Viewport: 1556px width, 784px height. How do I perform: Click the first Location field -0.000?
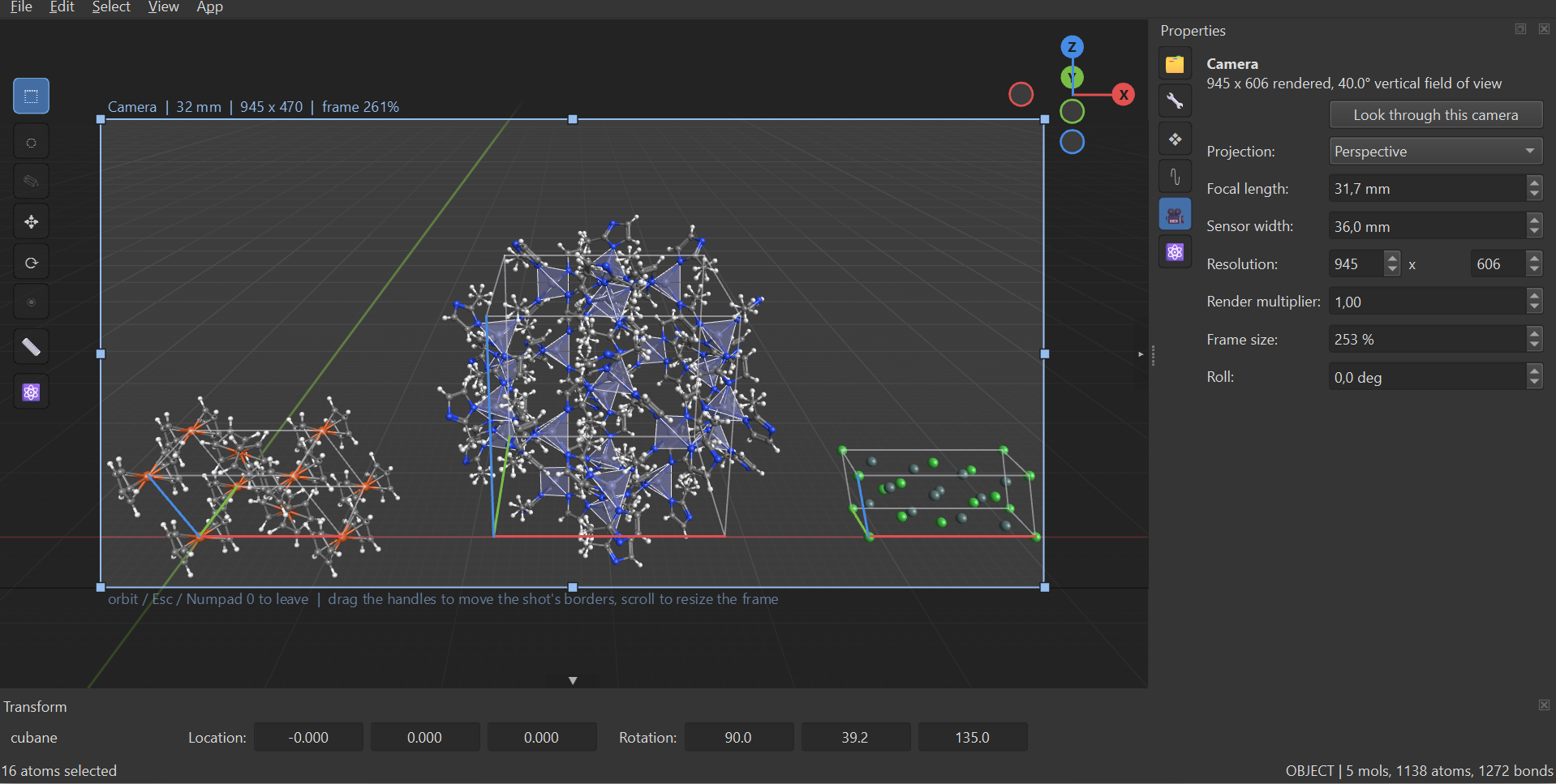coord(308,738)
